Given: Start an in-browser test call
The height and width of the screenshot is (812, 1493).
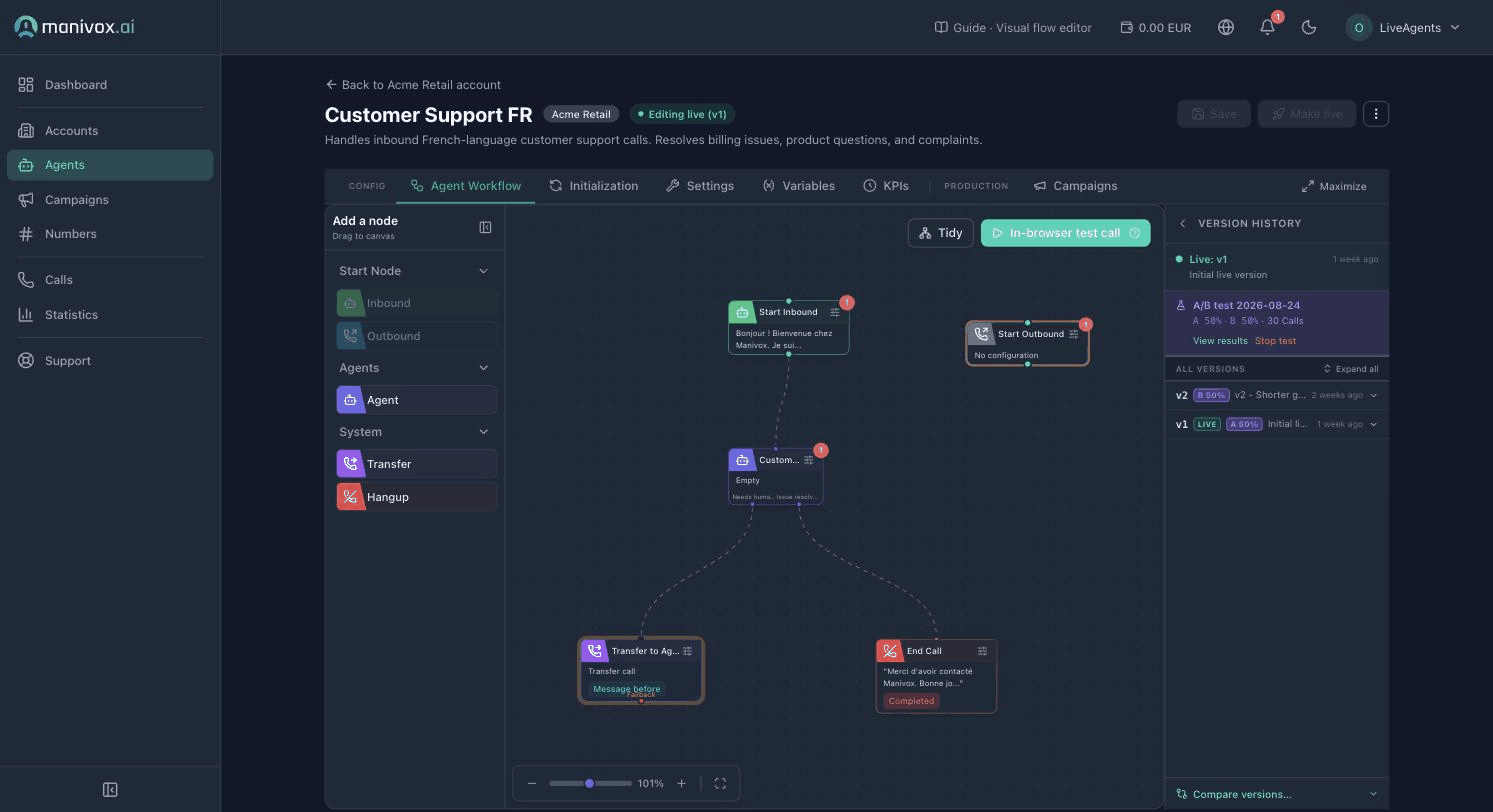Looking at the screenshot, I should tap(1065, 233).
